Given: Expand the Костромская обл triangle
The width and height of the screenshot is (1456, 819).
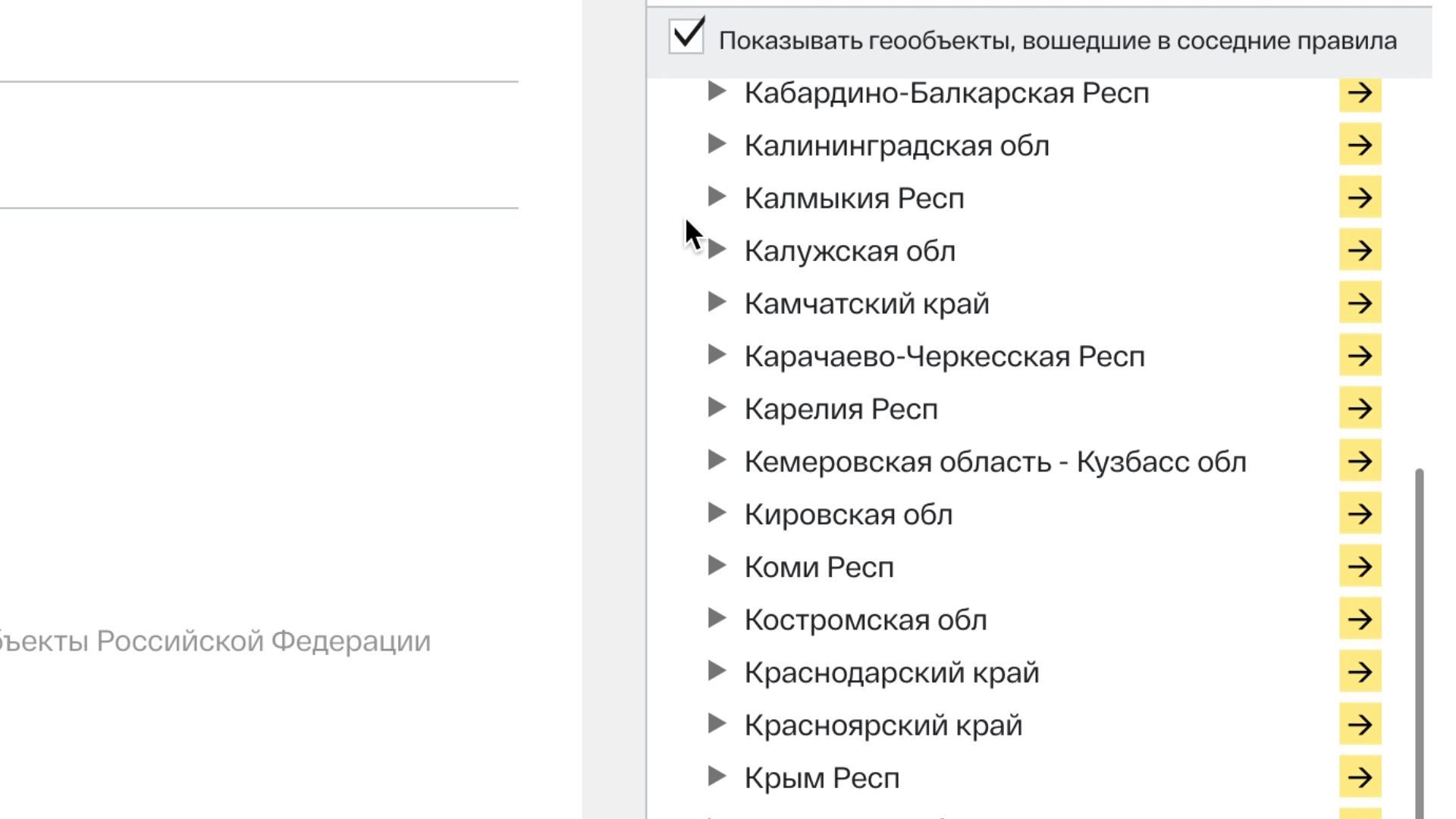Looking at the screenshot, I should (717, 619).
